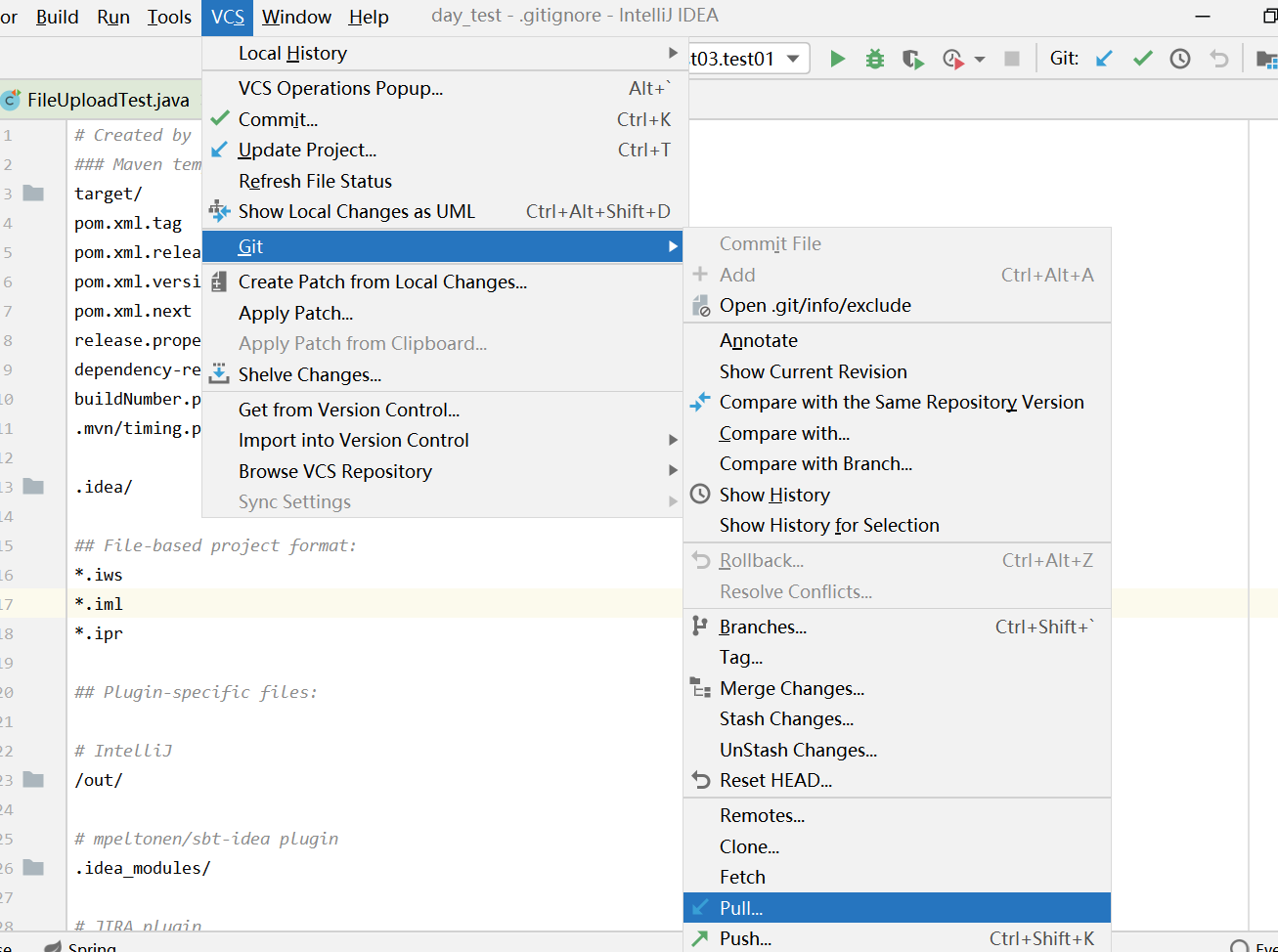
Task: Select Create Patch from Local Changes
Action: point(442,281)
